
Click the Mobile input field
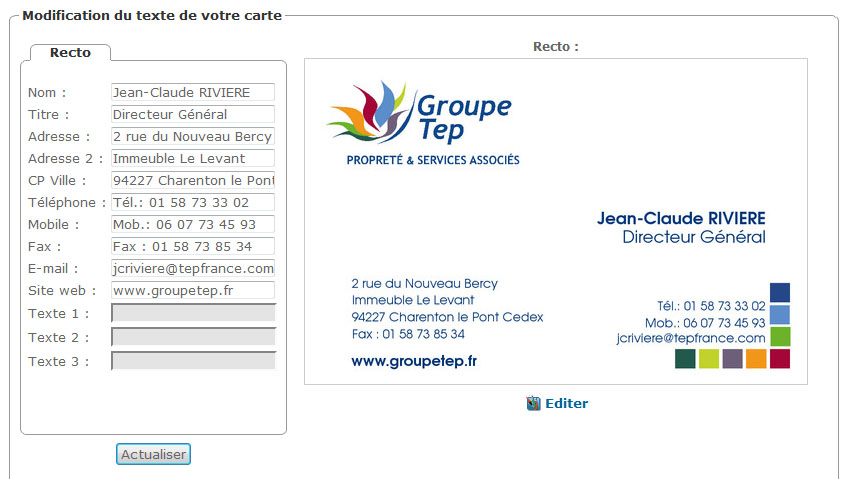[x=193, y=224]
